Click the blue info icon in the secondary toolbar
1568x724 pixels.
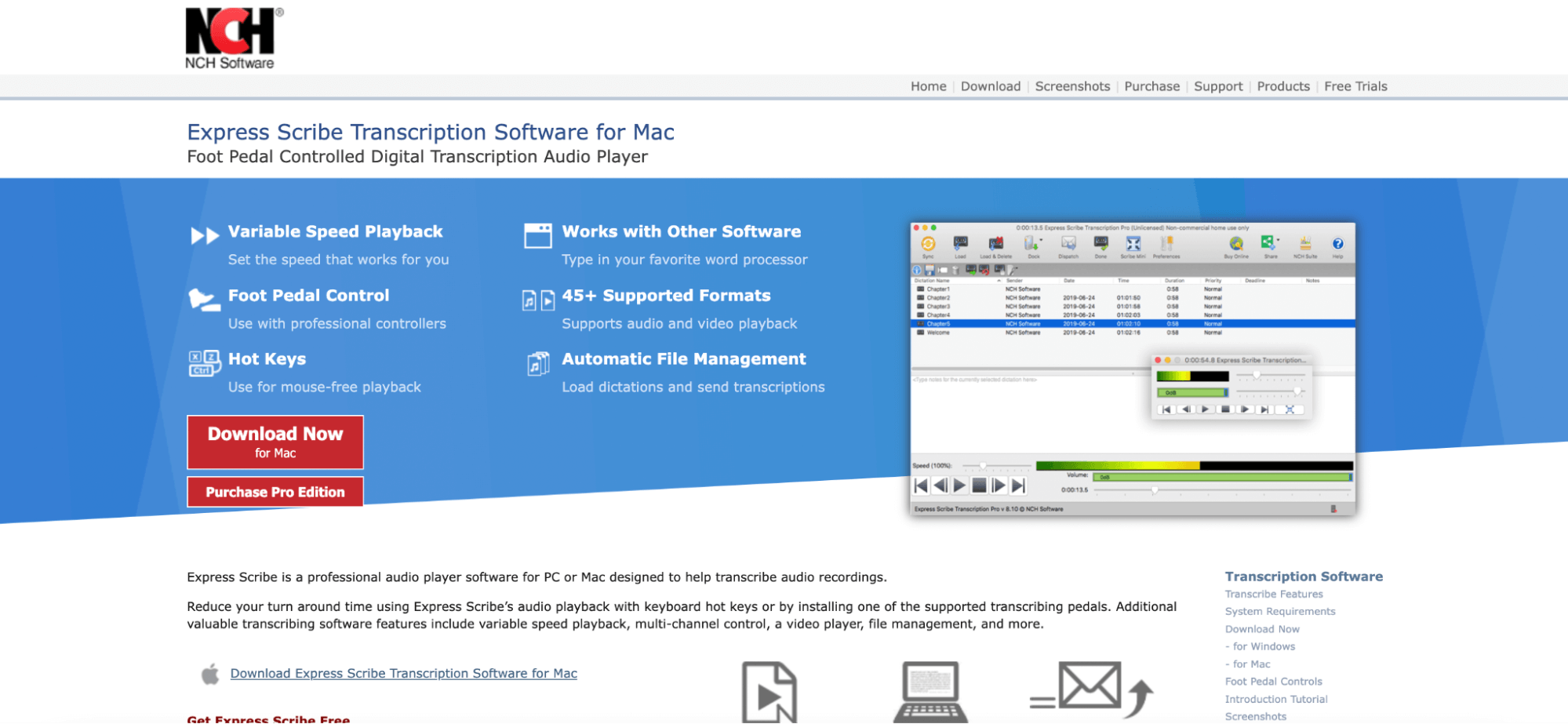point(916,270)
